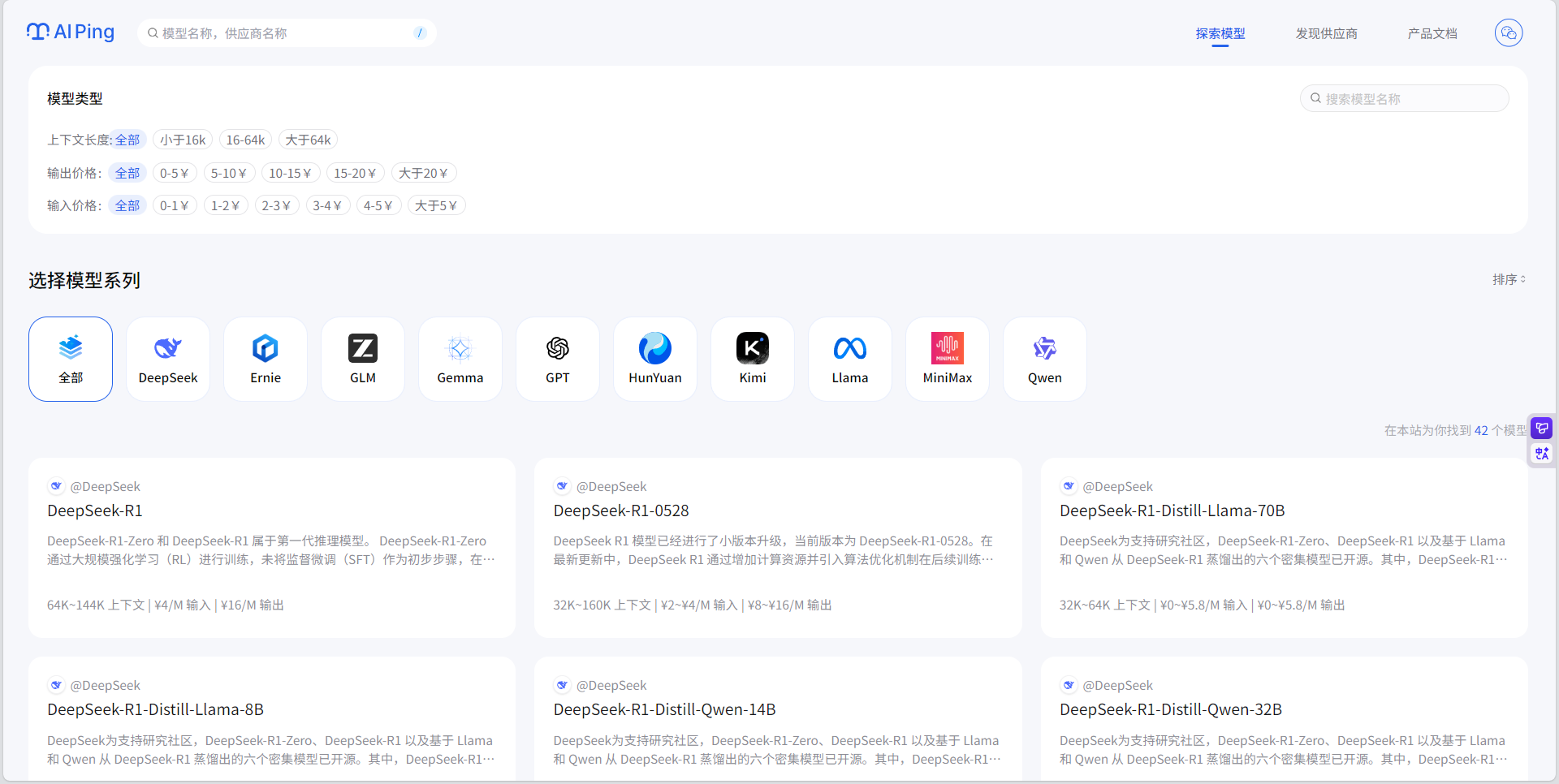The width and height of the screenshot is (1559, 784).
Task: Open DeepSeek-R1-Distill-Llama-70B model title
Action: pyautogui.click(x=1172, y=510)
